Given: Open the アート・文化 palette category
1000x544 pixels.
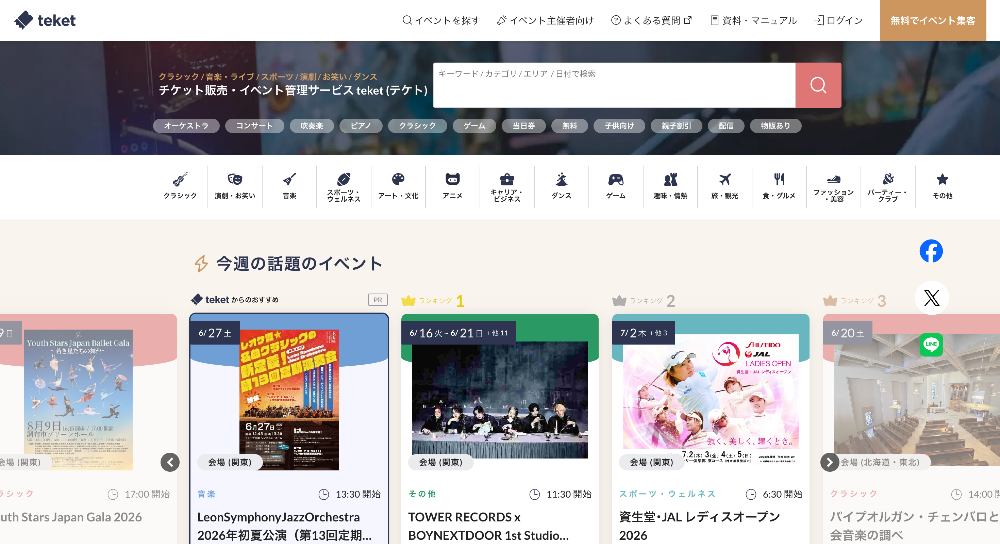Looking at the screenshot, I should 398,186.
